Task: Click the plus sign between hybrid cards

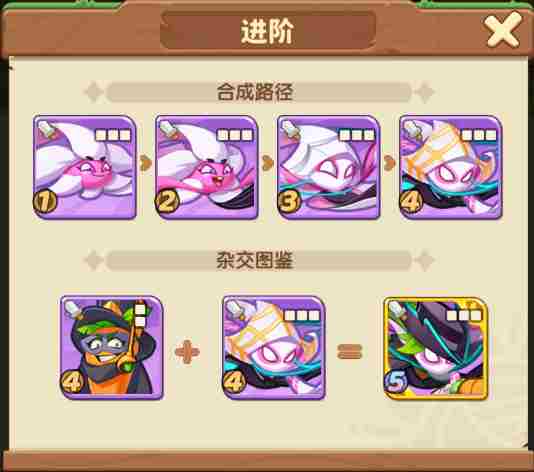Action: [x=187, y=351]
